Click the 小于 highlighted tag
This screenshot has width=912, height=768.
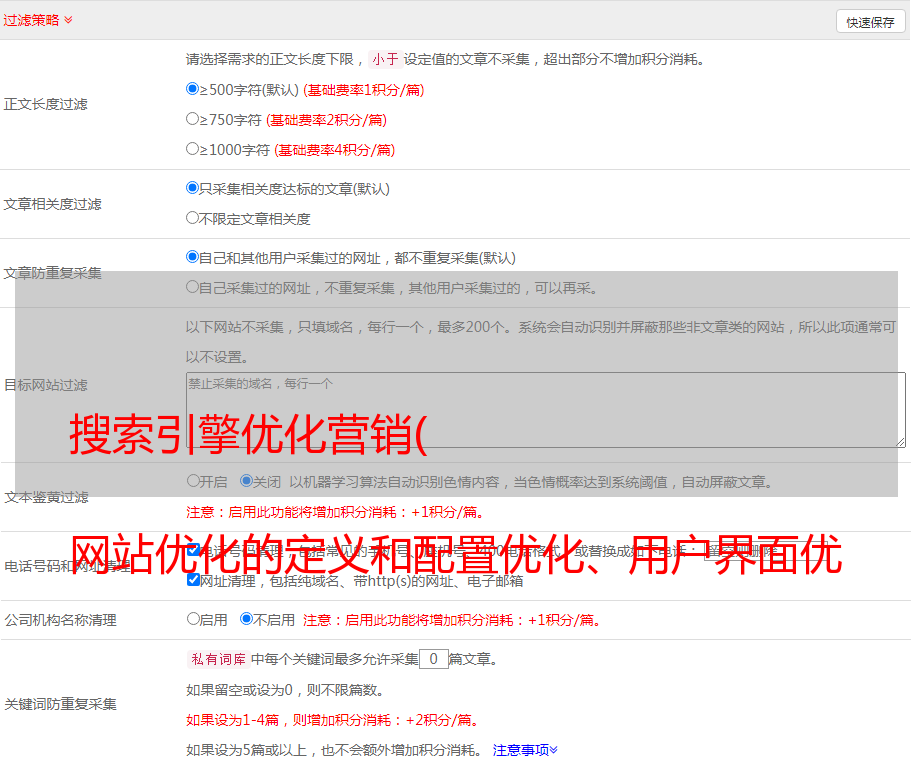pyautogui.click(x=386, y=59)
